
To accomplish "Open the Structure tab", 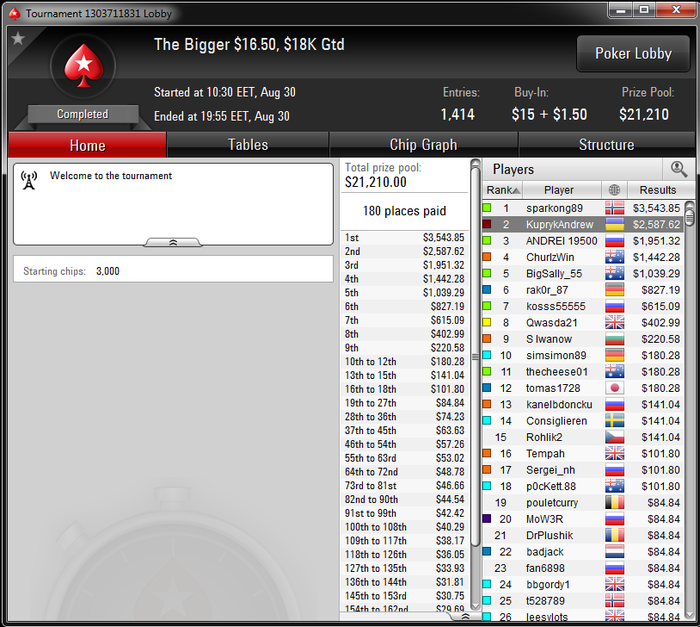I will 606,145.
